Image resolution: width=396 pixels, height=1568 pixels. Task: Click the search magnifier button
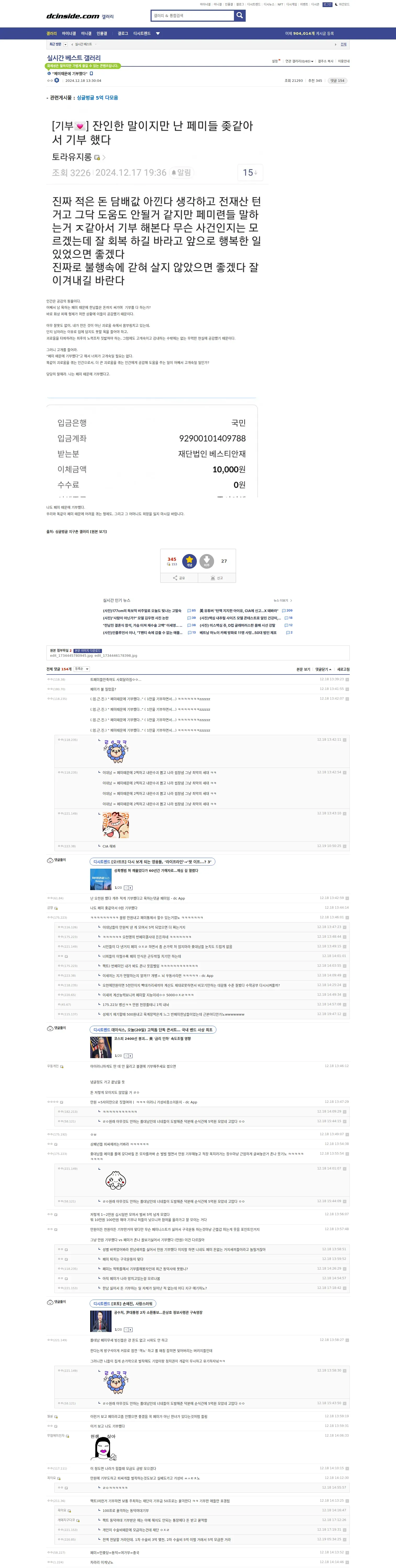point(240,15)
